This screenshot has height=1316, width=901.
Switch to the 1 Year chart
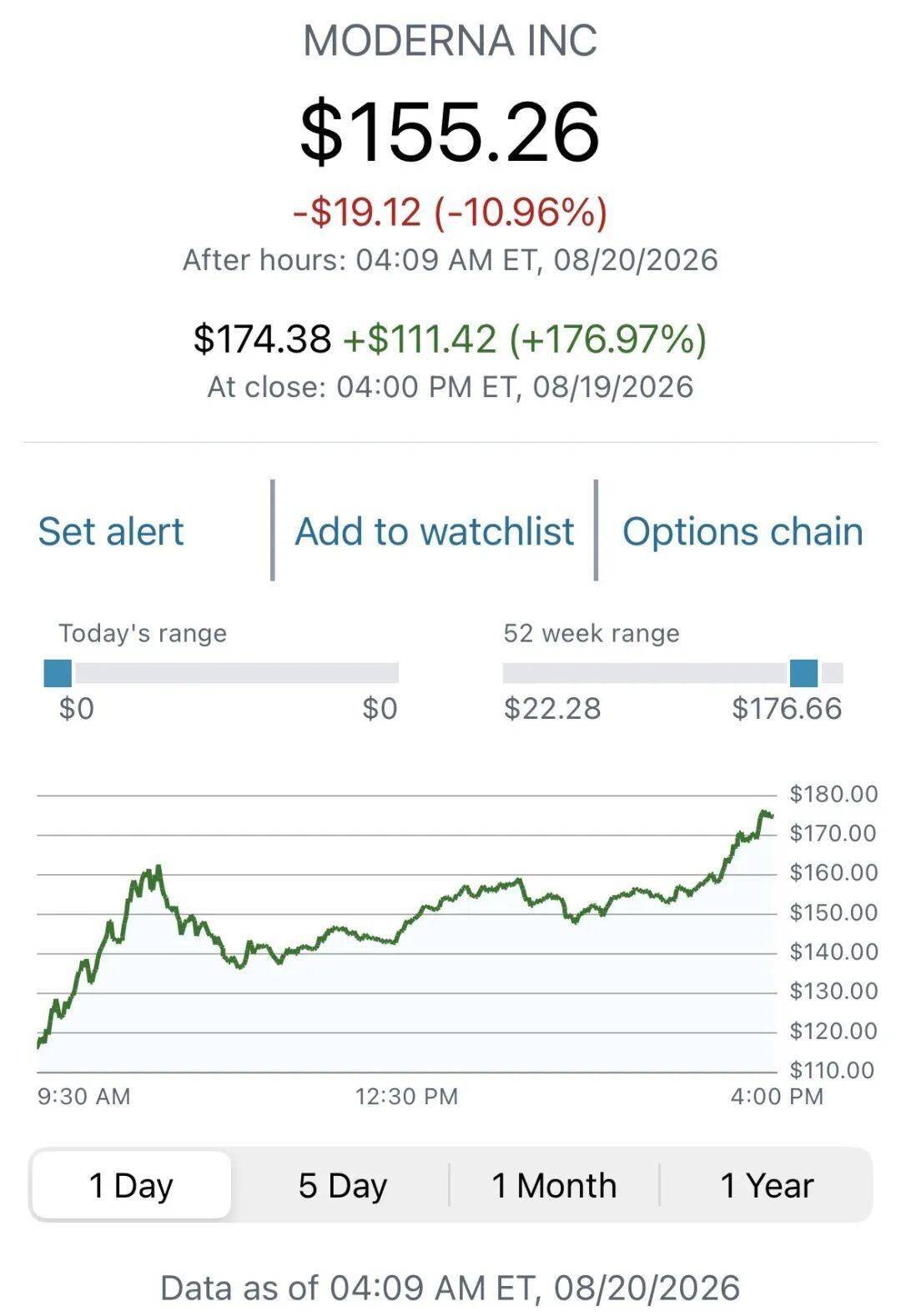click(x=767, y=1185)
